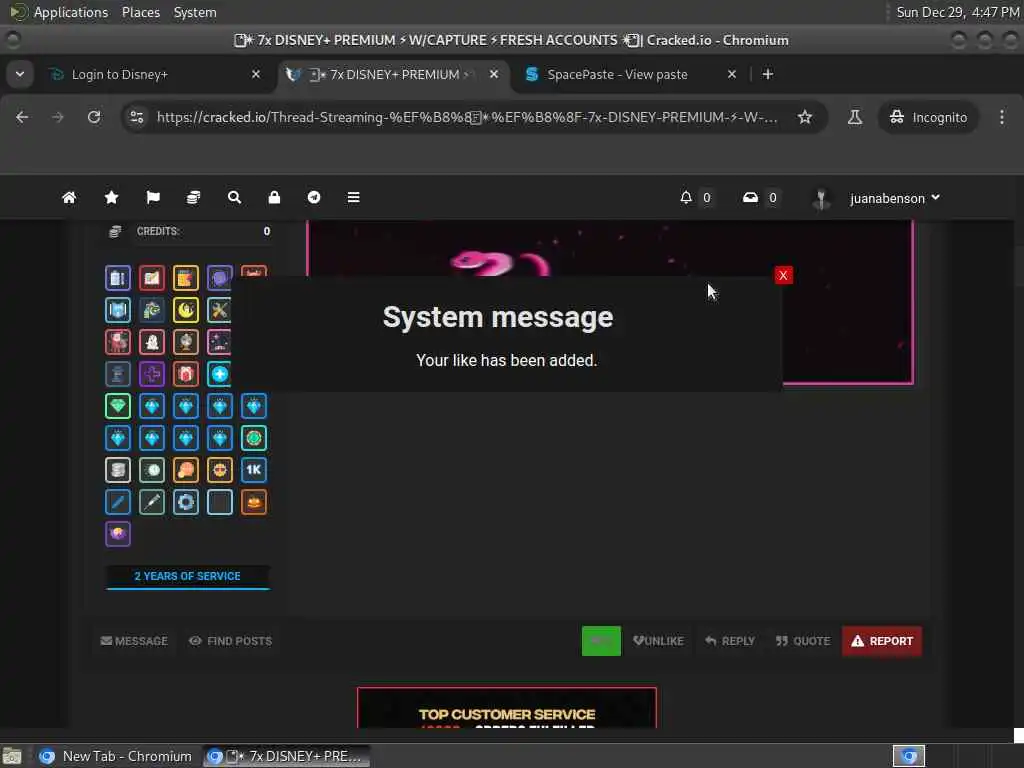Click the show desktop icon in taskbar
The height and width of the screenshot is (768, 1024).
point(12,756)
